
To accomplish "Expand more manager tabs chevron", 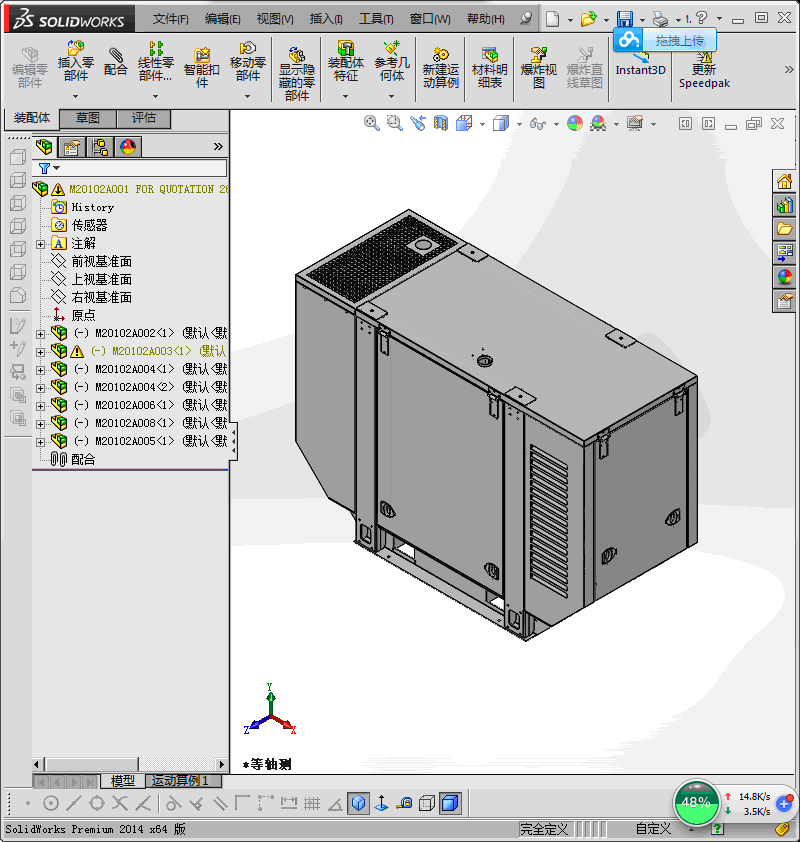I will 217,147.
